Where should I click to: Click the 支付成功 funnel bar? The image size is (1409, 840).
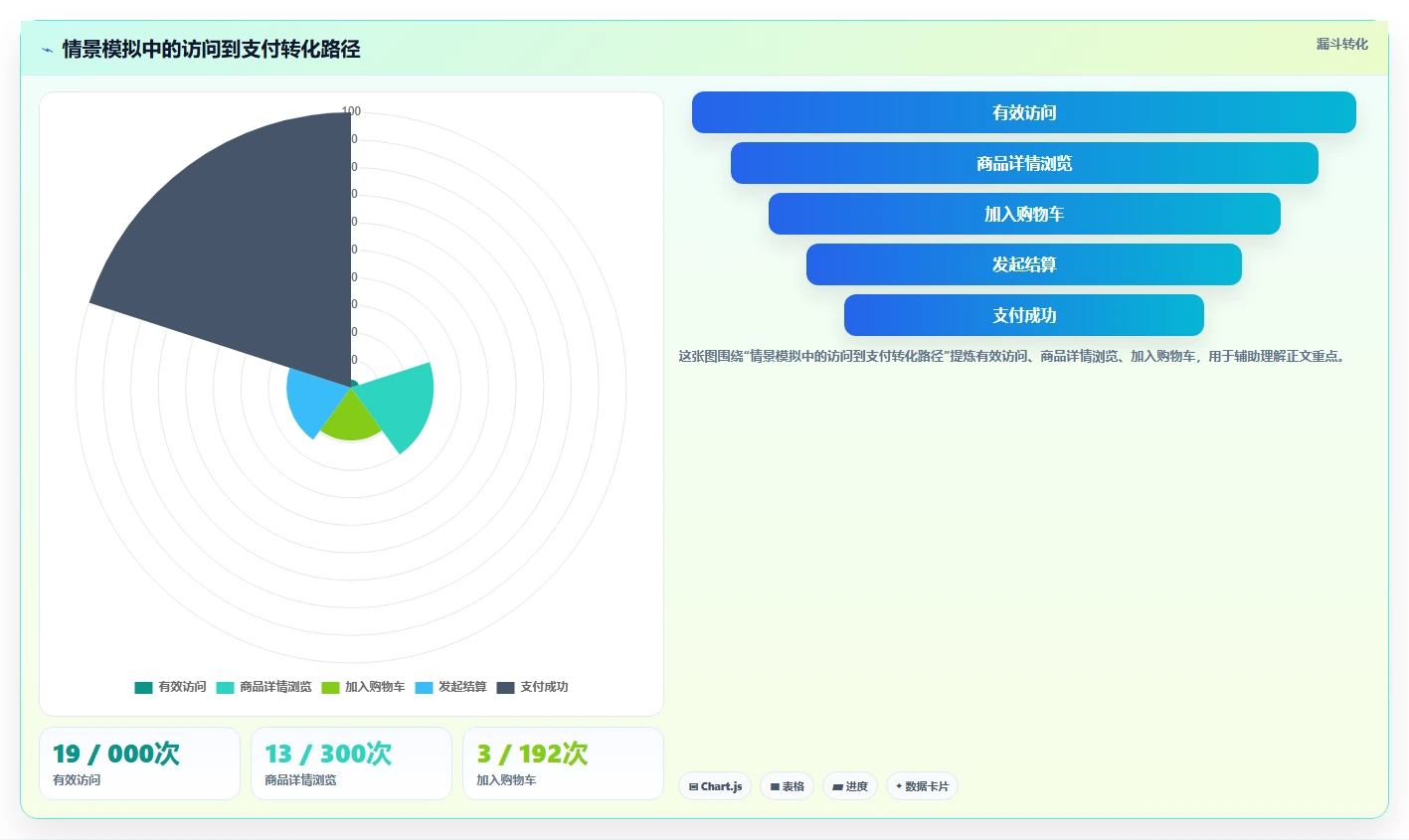pyautogui.click(x=1024, y=315)
